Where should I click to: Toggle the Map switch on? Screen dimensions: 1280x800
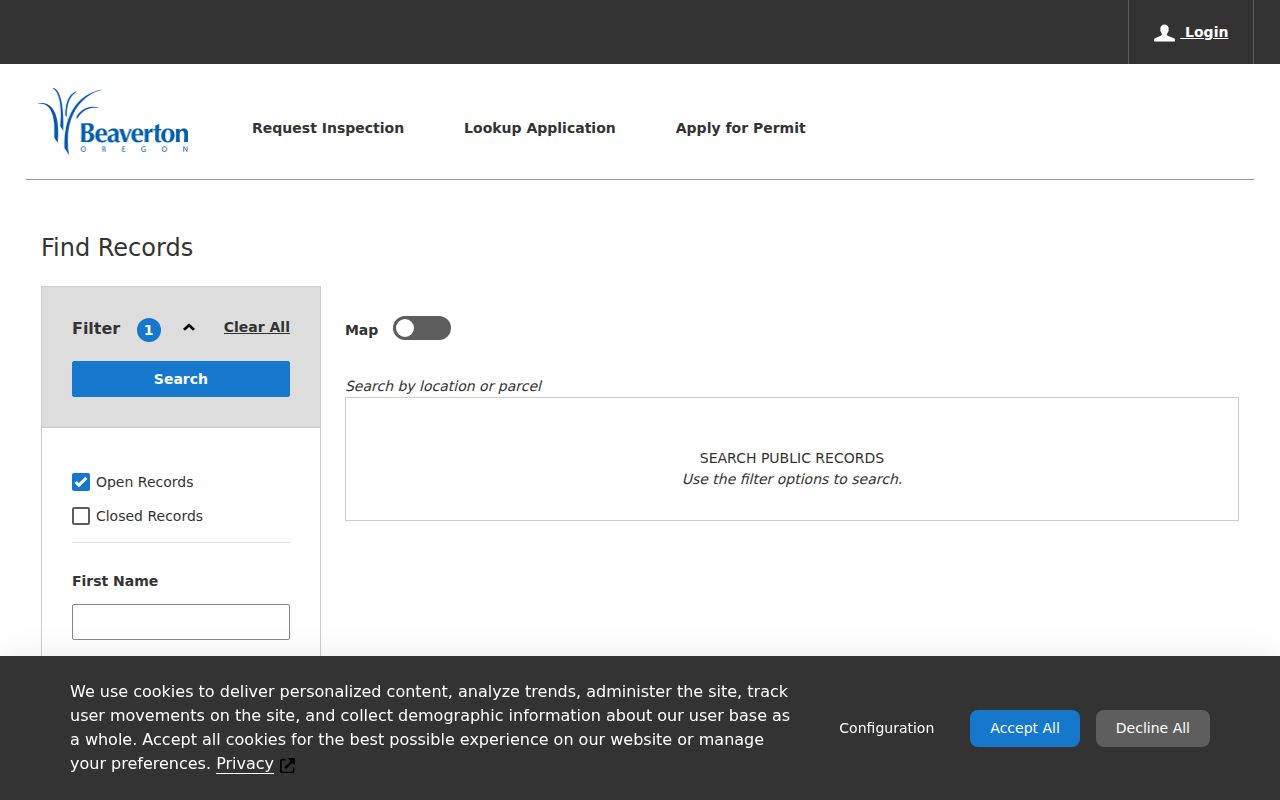(422, 328)
